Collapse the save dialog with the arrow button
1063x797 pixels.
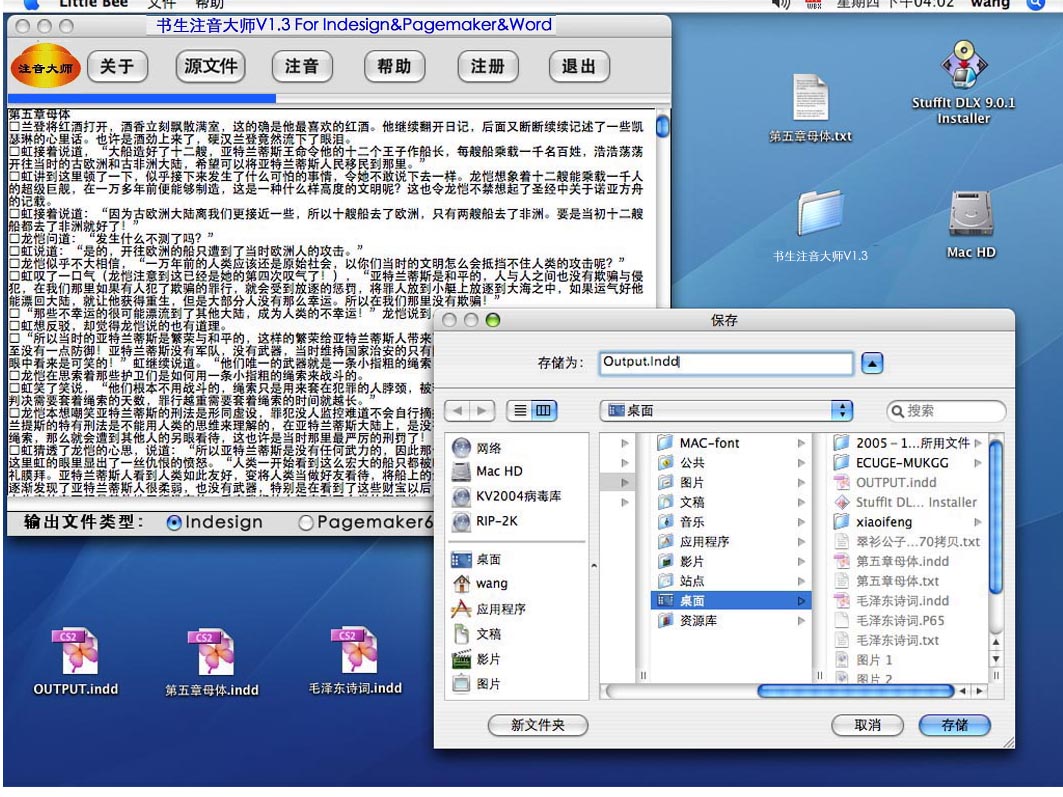point(872,364)
